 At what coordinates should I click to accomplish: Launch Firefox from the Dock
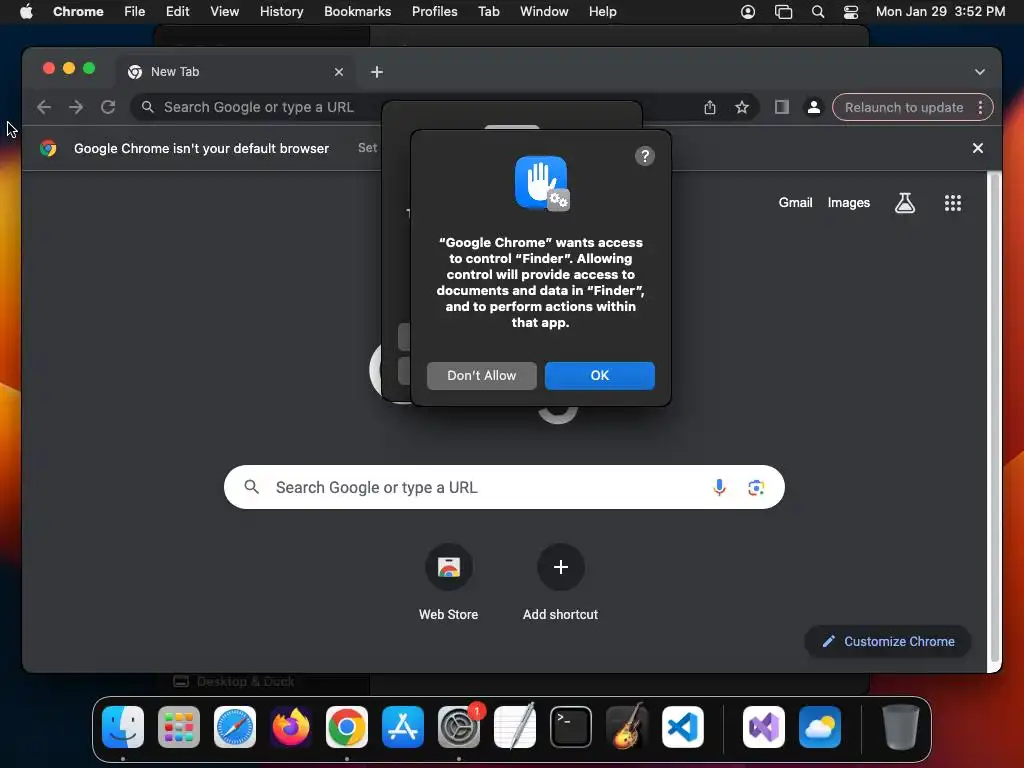(291, 727)
